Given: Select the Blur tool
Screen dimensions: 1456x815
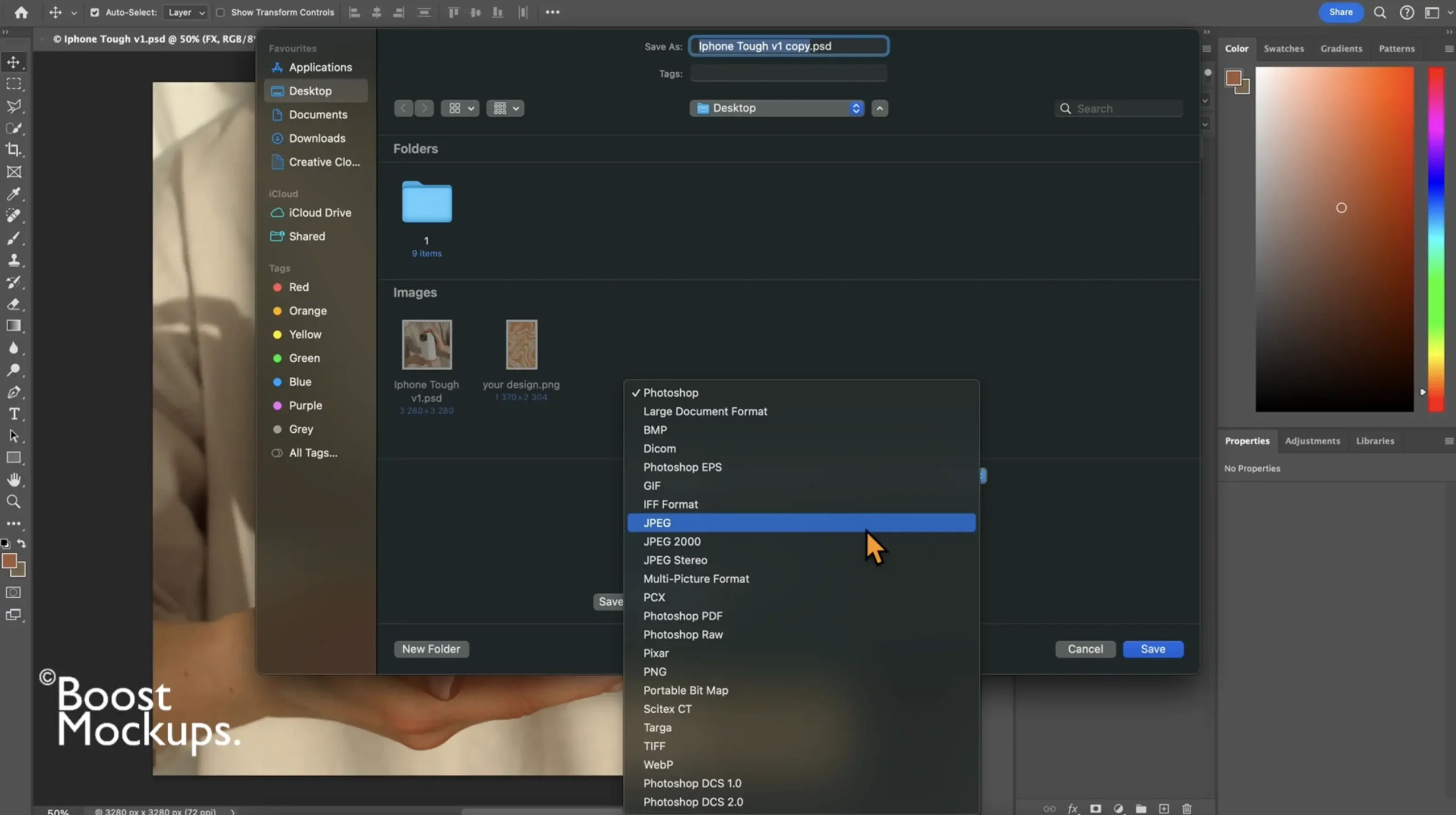Looking at the screenshot, I should click(14, 348).
